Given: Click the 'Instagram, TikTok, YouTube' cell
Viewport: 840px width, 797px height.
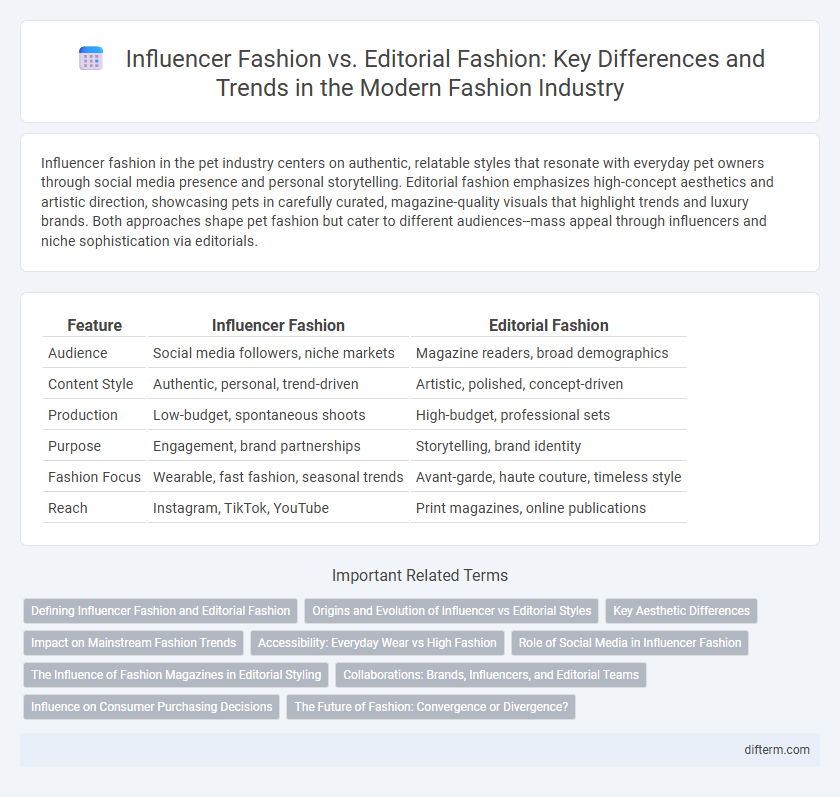Looking at the screenshot, I should point(278,508).
